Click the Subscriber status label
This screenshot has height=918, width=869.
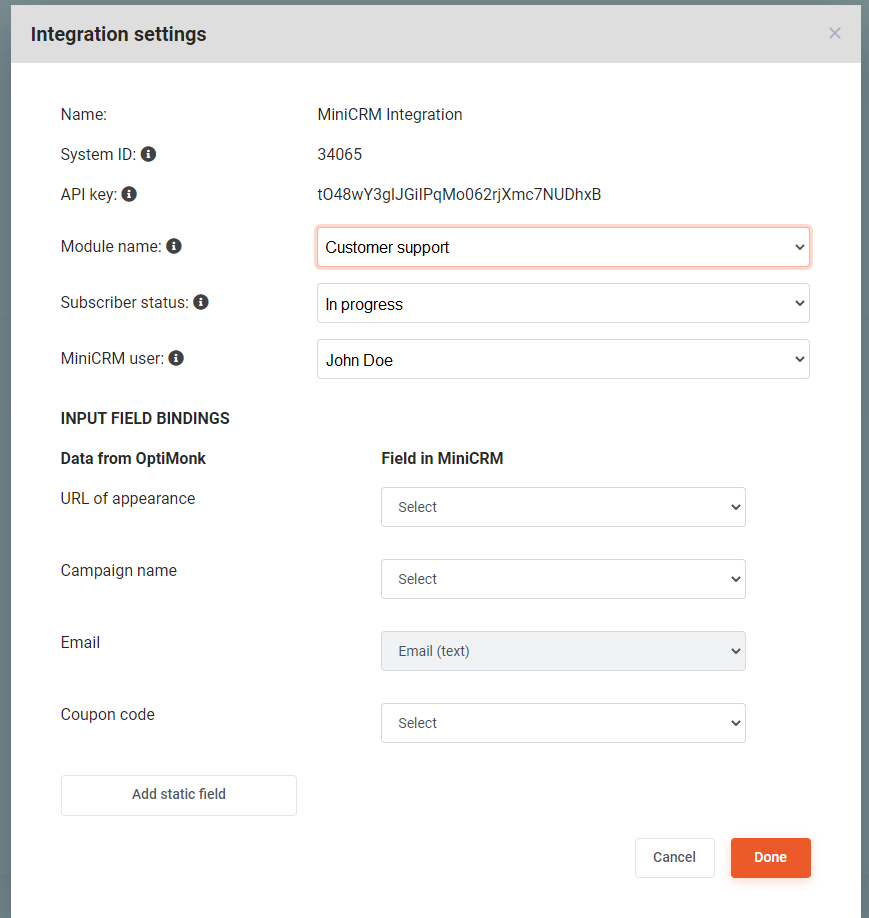(x=125, y=303)
